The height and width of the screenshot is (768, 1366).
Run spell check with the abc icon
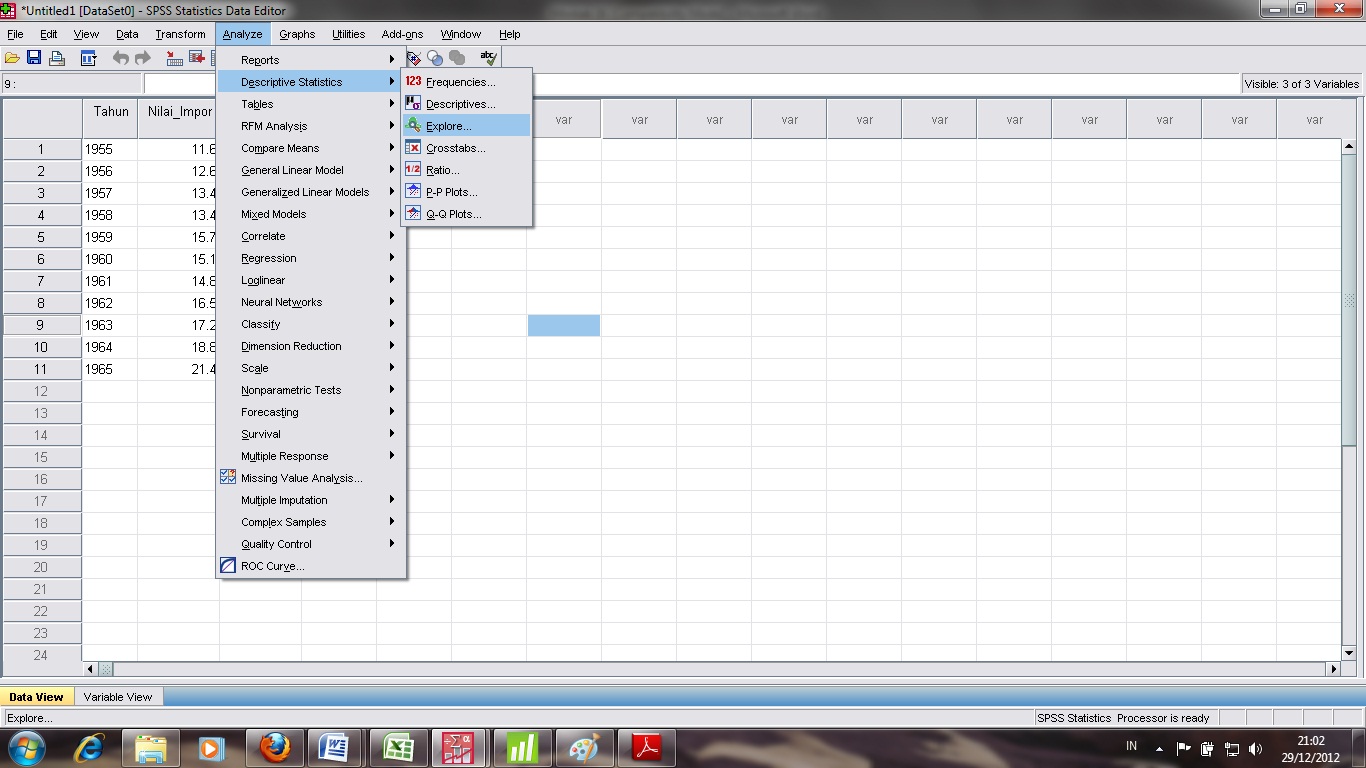(x=489, y=57)
